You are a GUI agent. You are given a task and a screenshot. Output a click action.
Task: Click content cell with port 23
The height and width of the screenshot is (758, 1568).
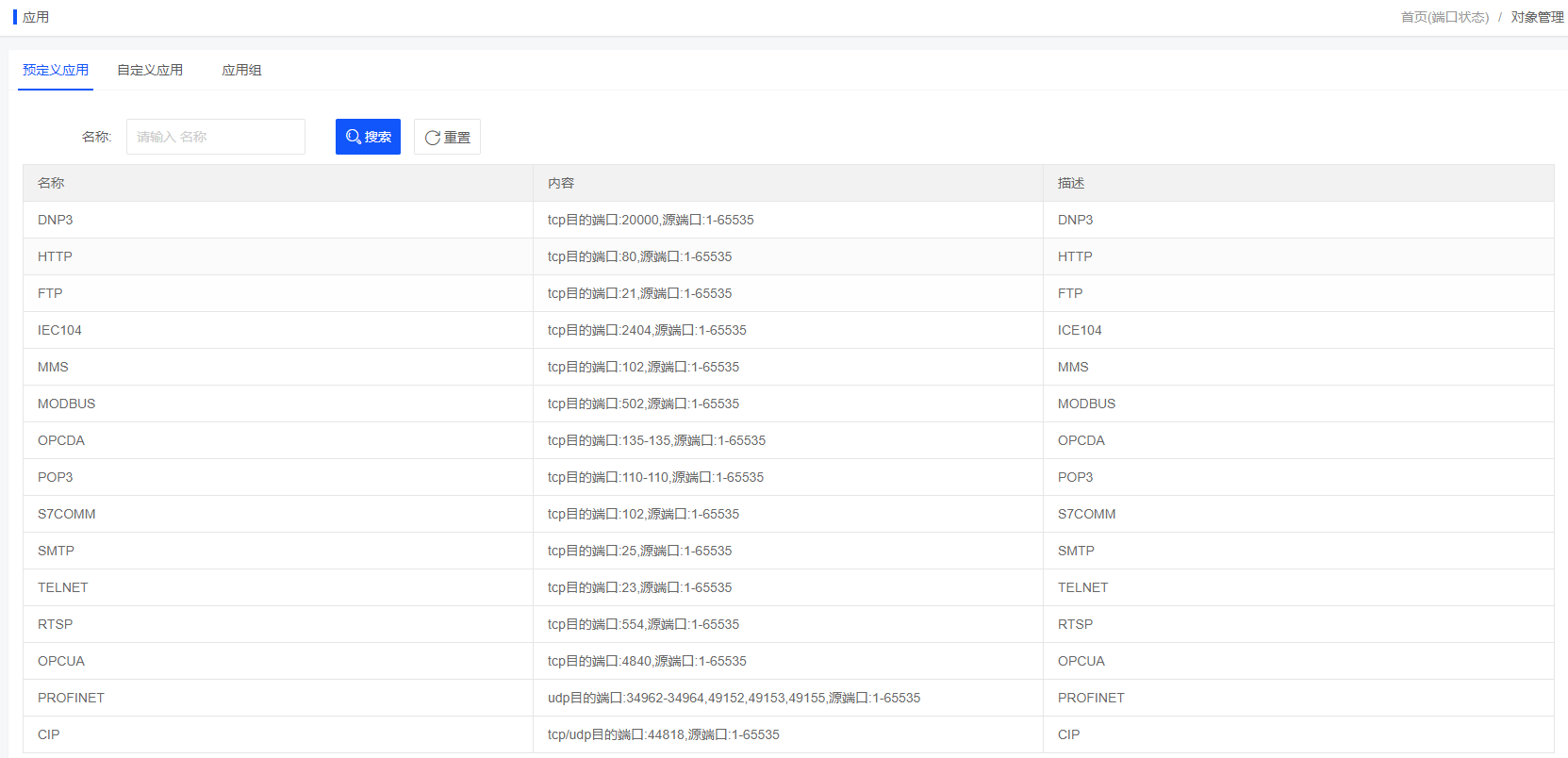(788, 587)
